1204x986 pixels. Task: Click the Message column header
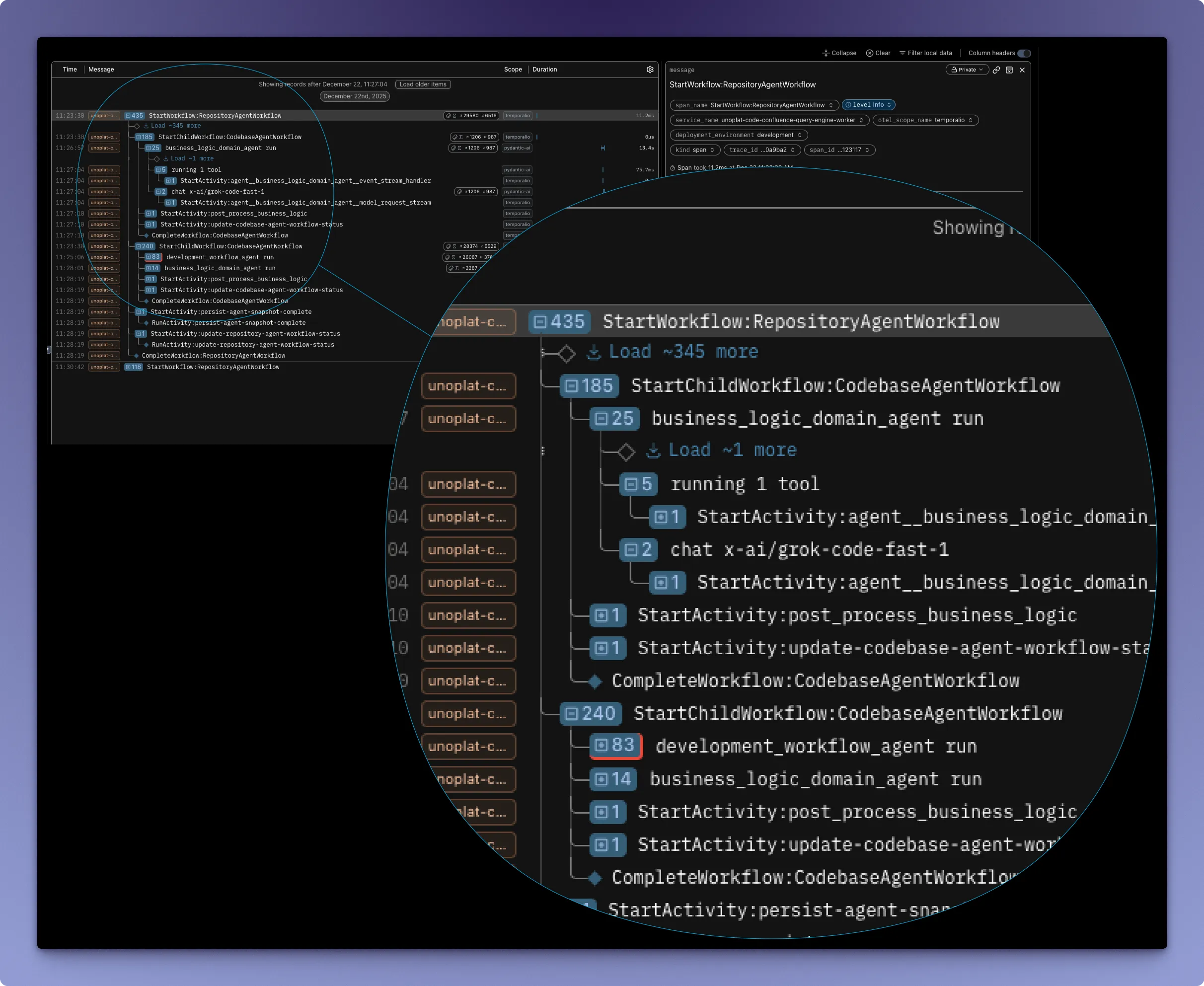pos(101,69)
